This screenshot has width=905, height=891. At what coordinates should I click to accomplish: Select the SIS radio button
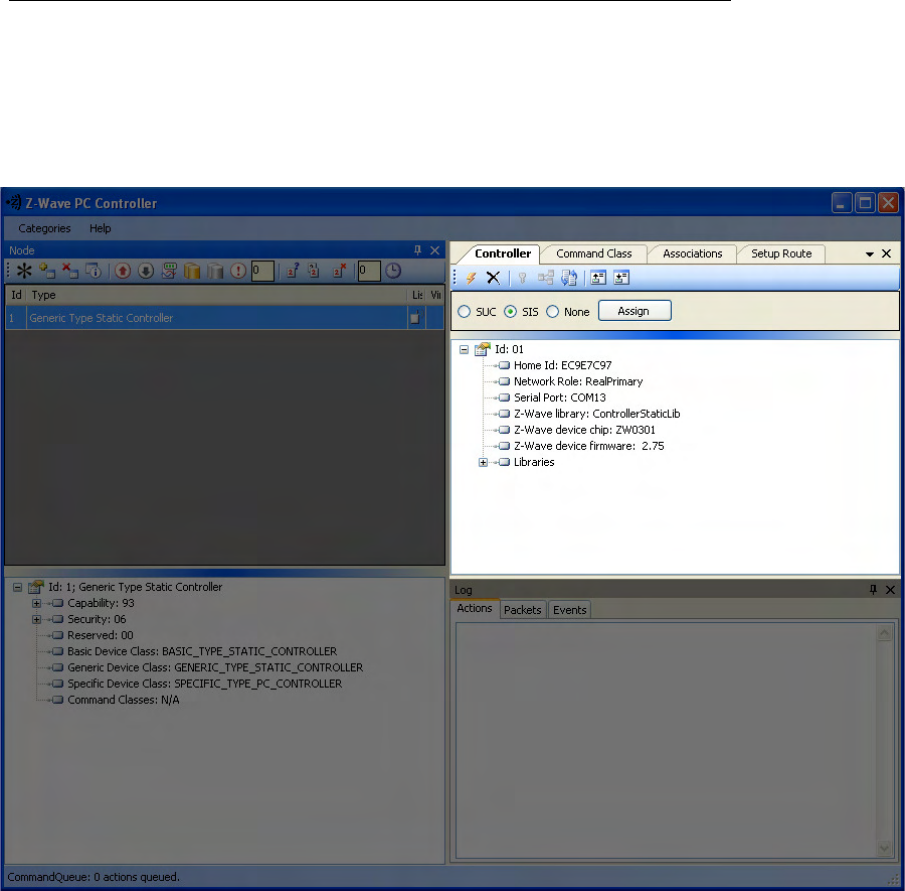coord(510,312)
